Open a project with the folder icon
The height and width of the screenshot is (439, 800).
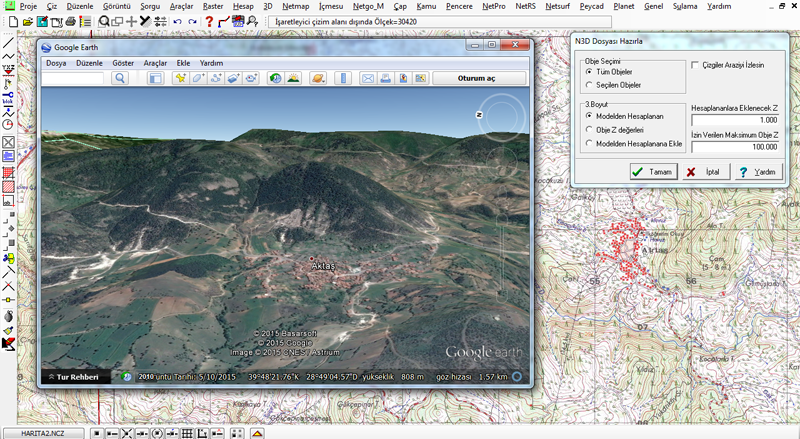[x=28, y=21]
